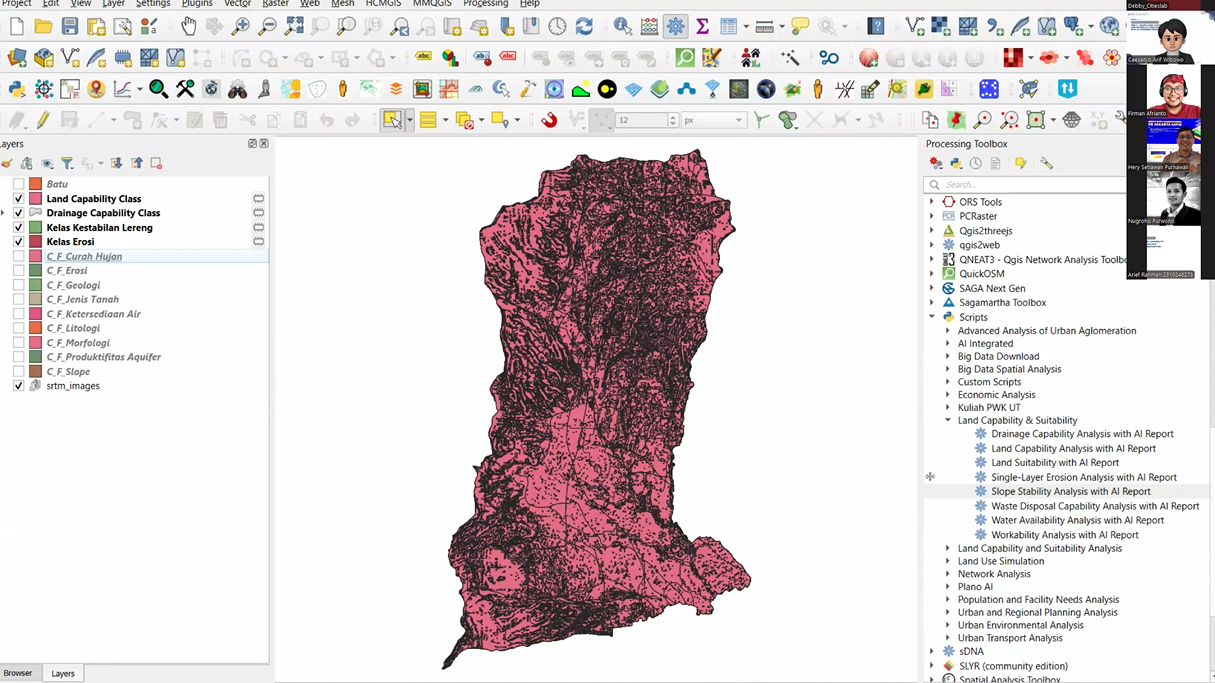Click the blue up-down arrows plugin icon
Image resolution: width=1215 pixels, height=683 pixels.
(x=1068, y=89)
